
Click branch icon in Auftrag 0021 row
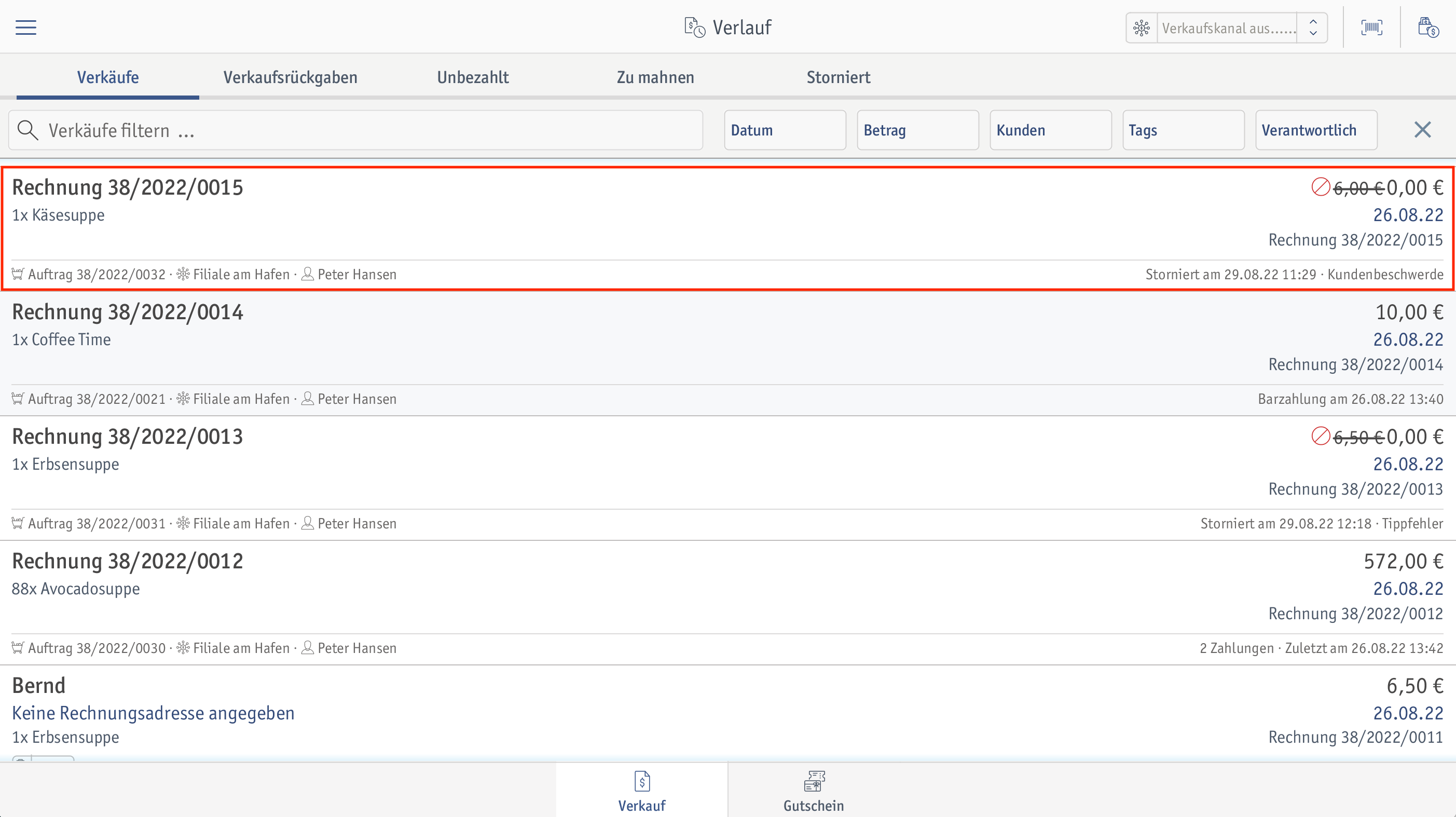183,399
